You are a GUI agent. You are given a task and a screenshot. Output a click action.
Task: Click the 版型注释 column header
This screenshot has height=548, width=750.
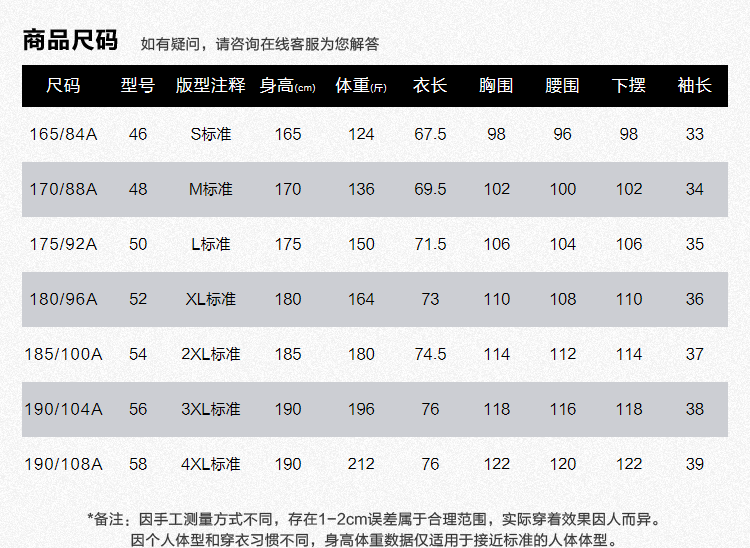(210, 86)
